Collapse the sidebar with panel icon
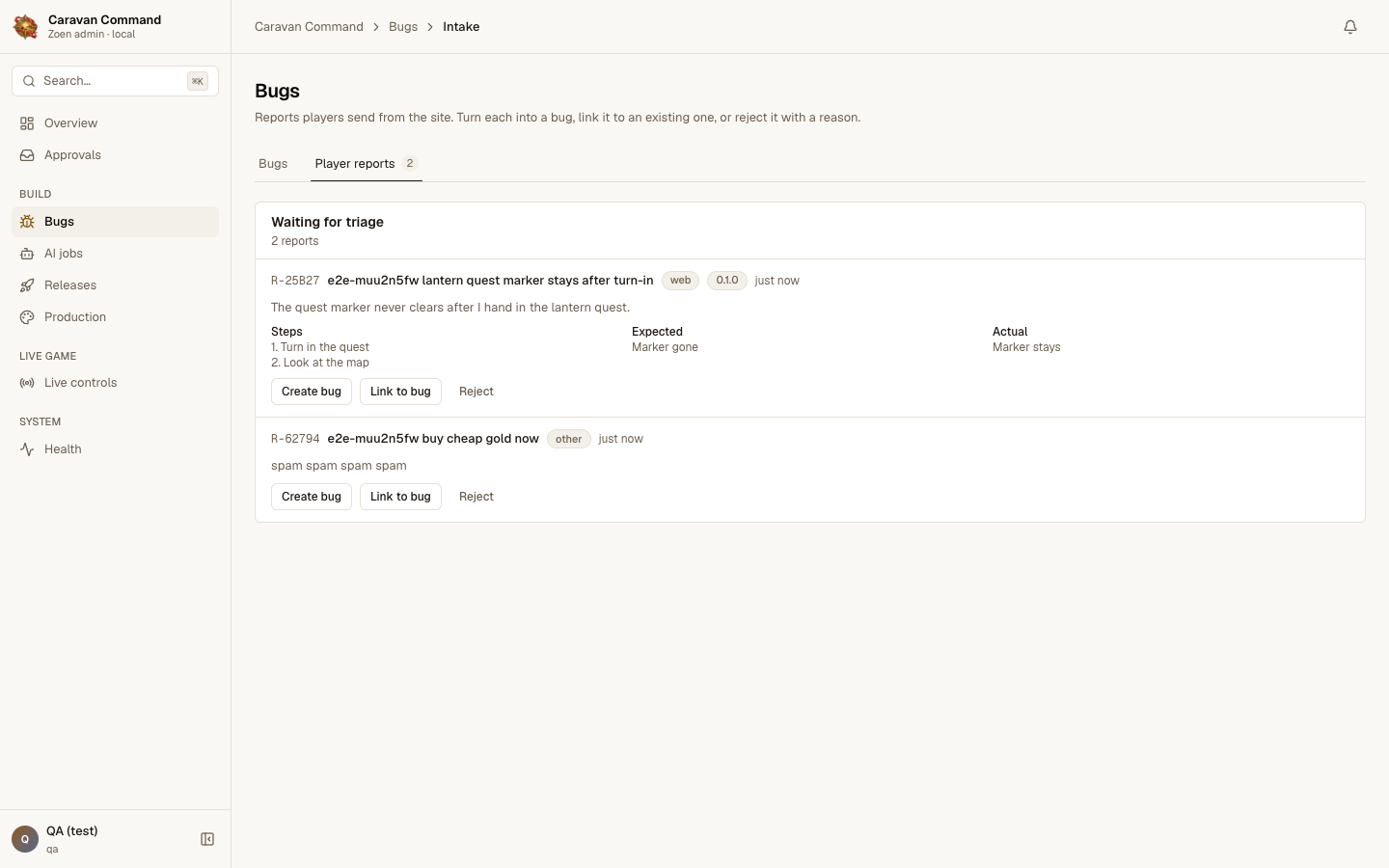1389x868 pixels. pos(207,839)
